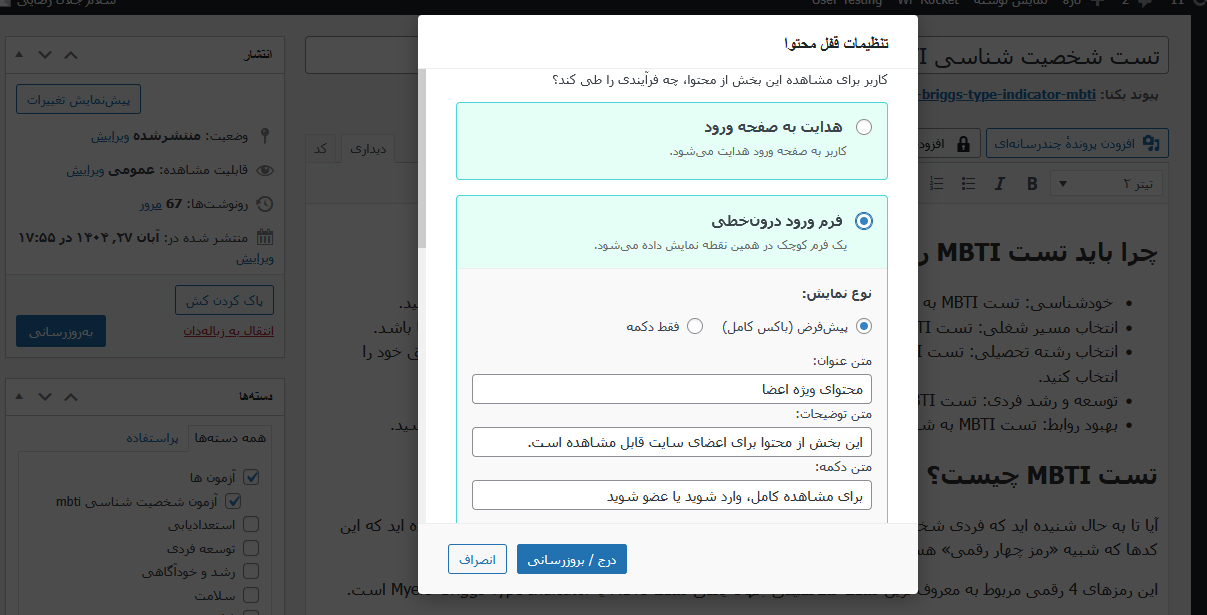Image resolution: width=1207 pixels, height=615 pixels.
Task: Select the هدایت به صفحه ورود radio option
Action: (x=863, y=127)
